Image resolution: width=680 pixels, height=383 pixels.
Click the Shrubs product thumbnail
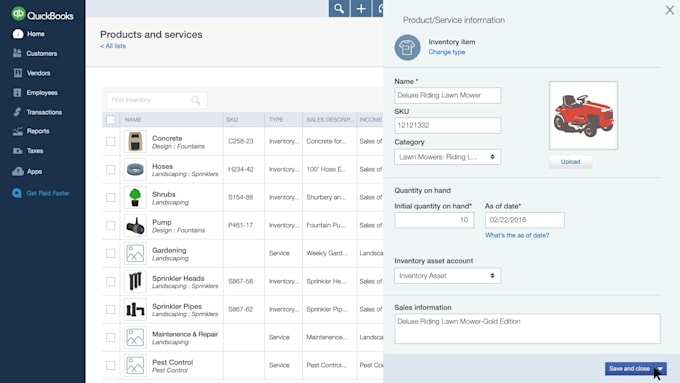(x=135, y=197)
